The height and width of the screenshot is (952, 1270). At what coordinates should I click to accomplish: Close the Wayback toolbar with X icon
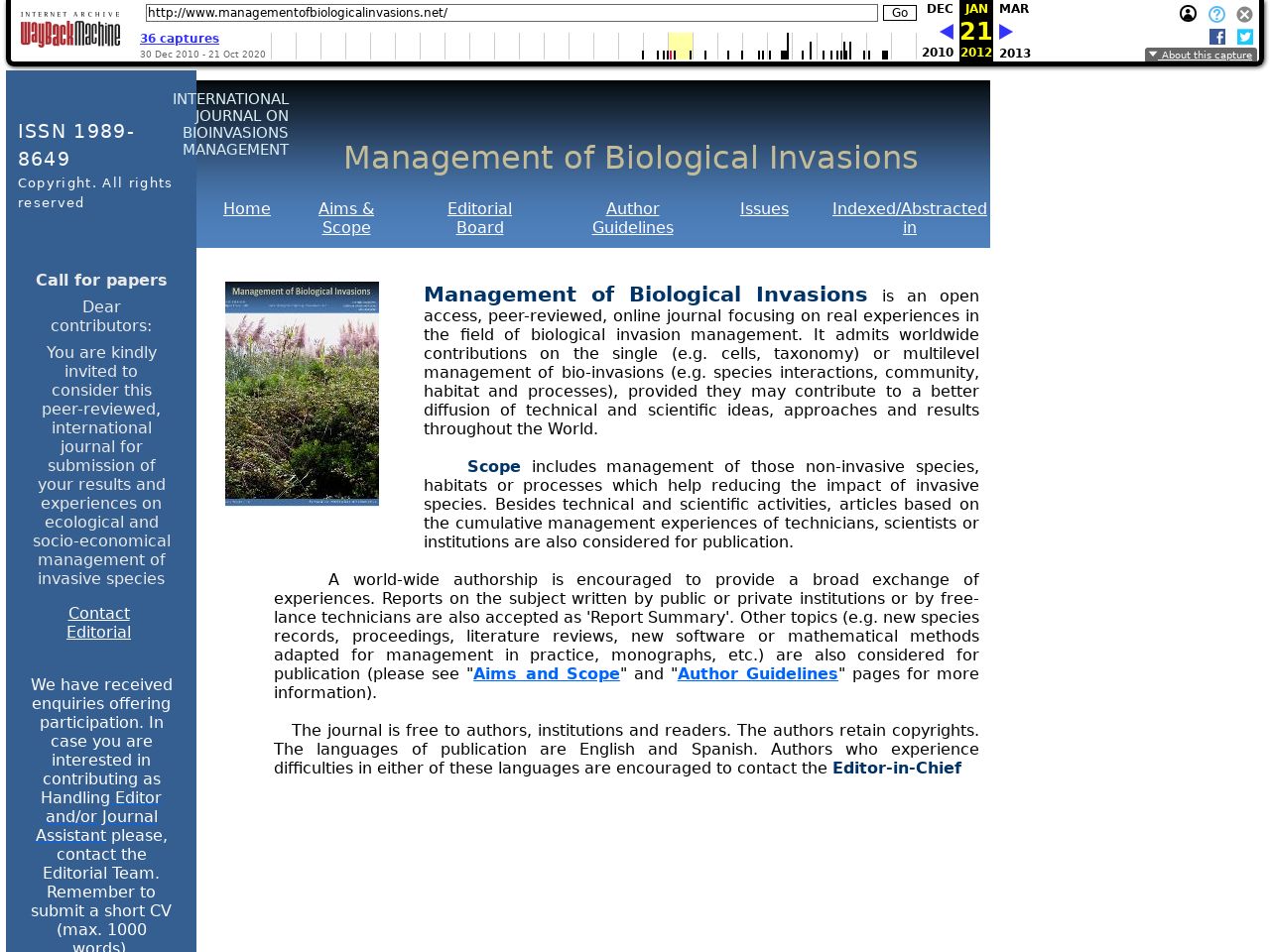1244,14
